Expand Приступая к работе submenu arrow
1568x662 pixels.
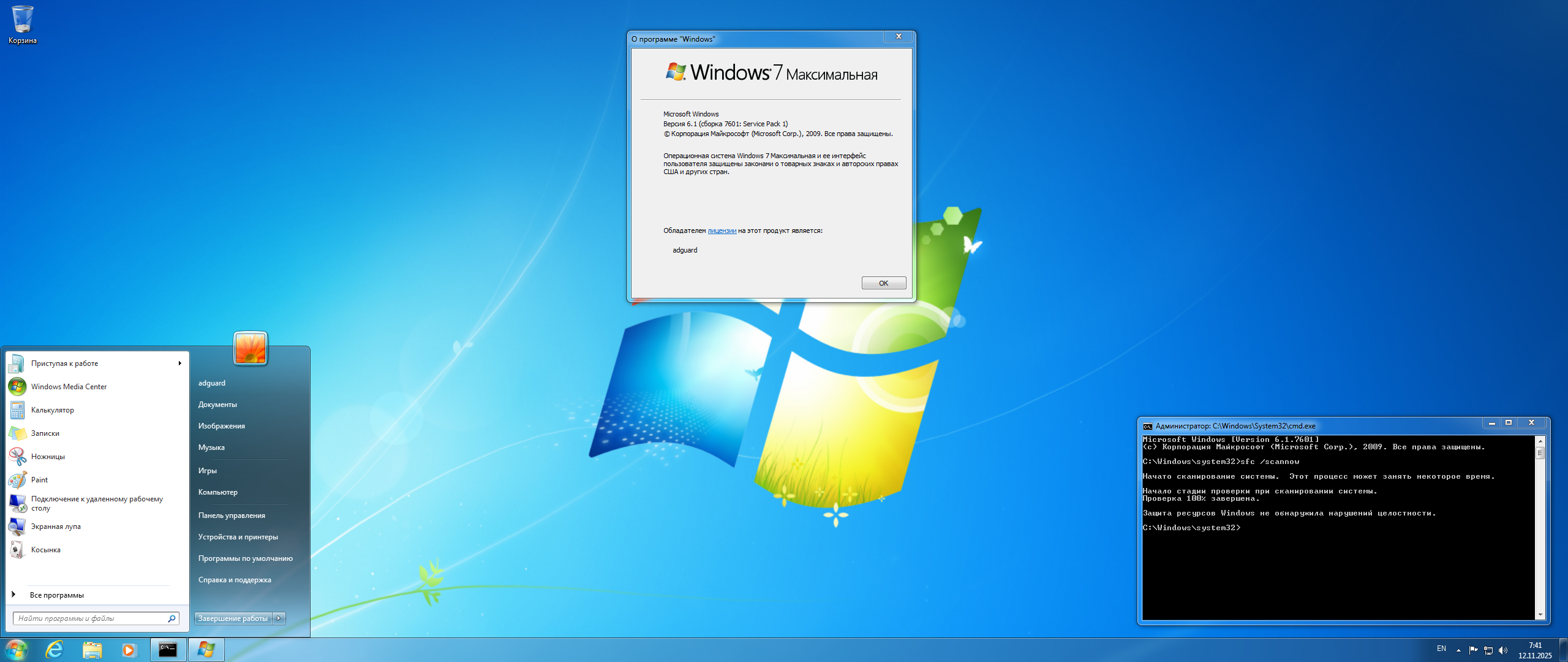click(x=179, y=363)
